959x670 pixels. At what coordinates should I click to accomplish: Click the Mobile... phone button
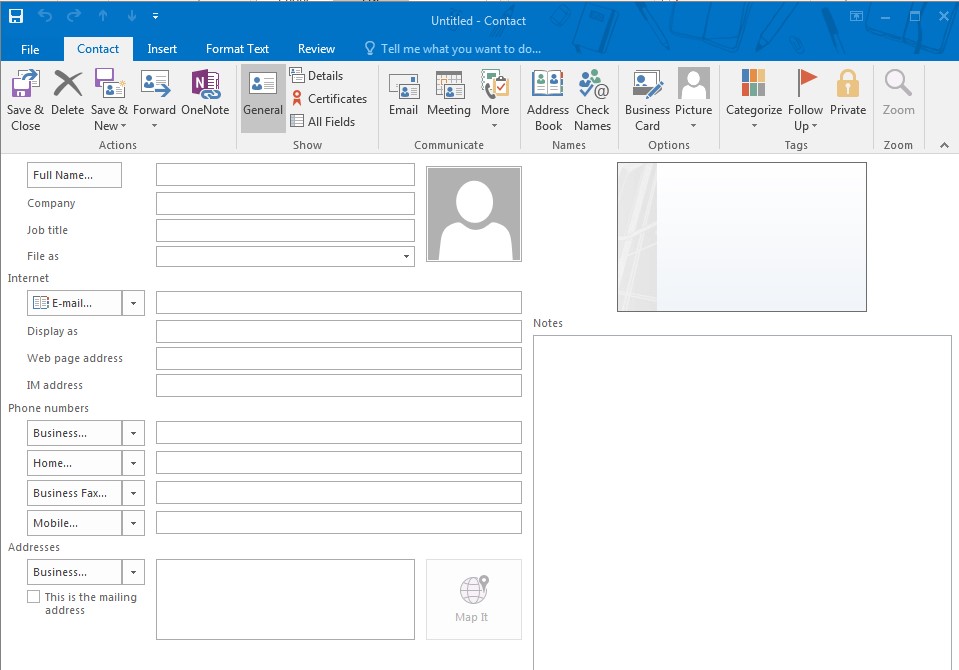pyautogui.click(x=74, y=523)
